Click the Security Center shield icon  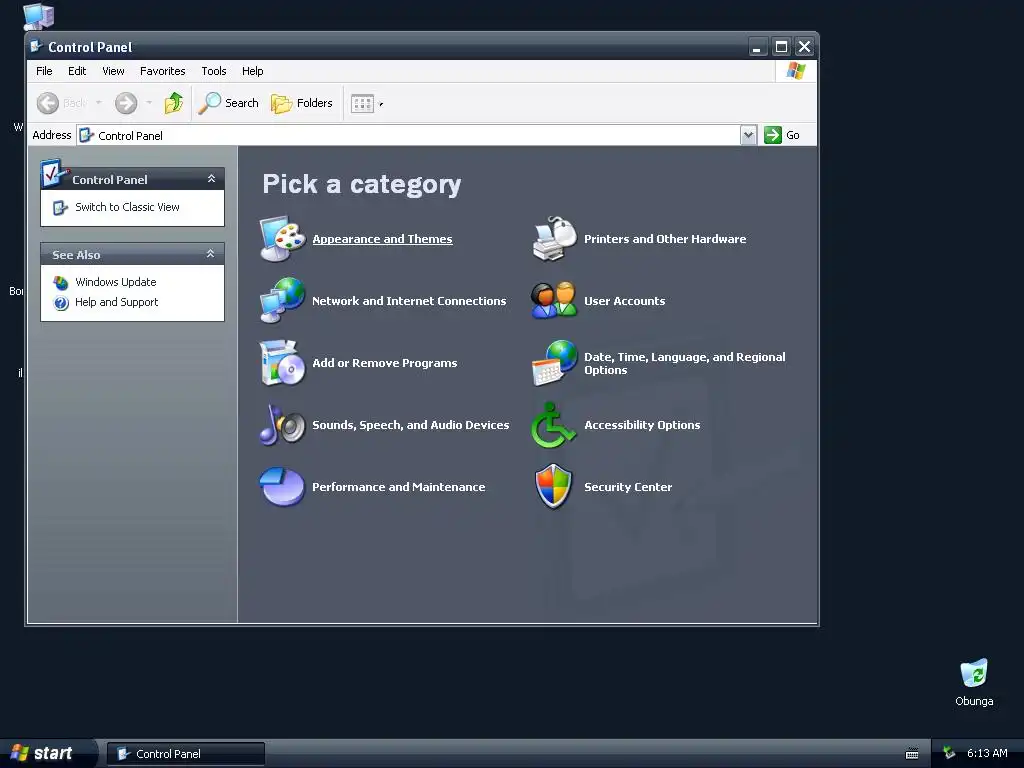(553, 487)
